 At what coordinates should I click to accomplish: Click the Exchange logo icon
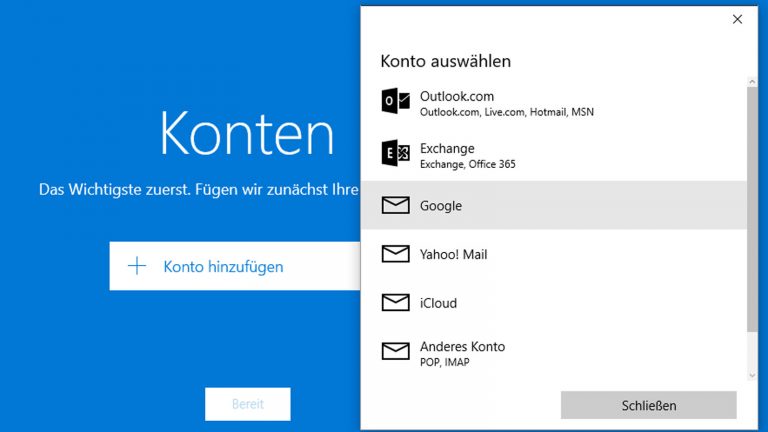pos(396,154)
